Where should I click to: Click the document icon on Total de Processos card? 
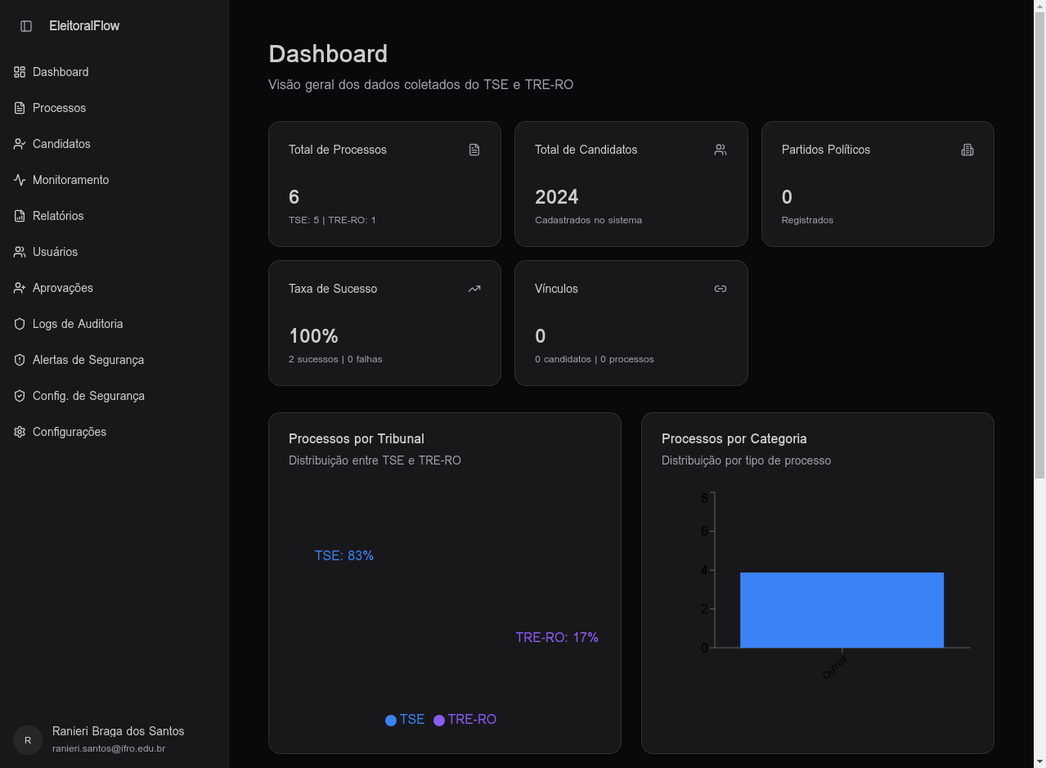473,149
